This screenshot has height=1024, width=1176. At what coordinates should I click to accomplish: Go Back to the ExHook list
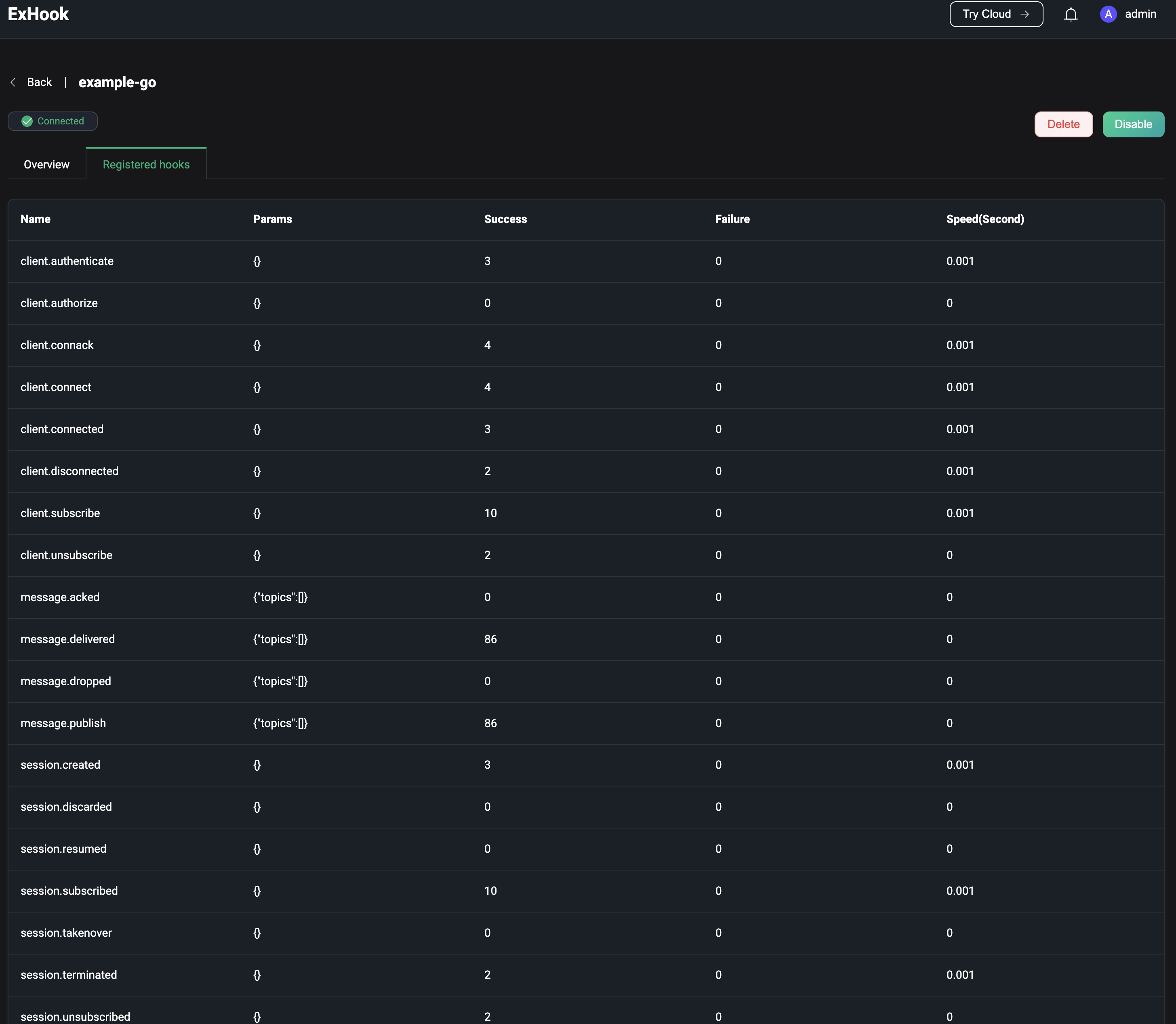tap(39, 82)
